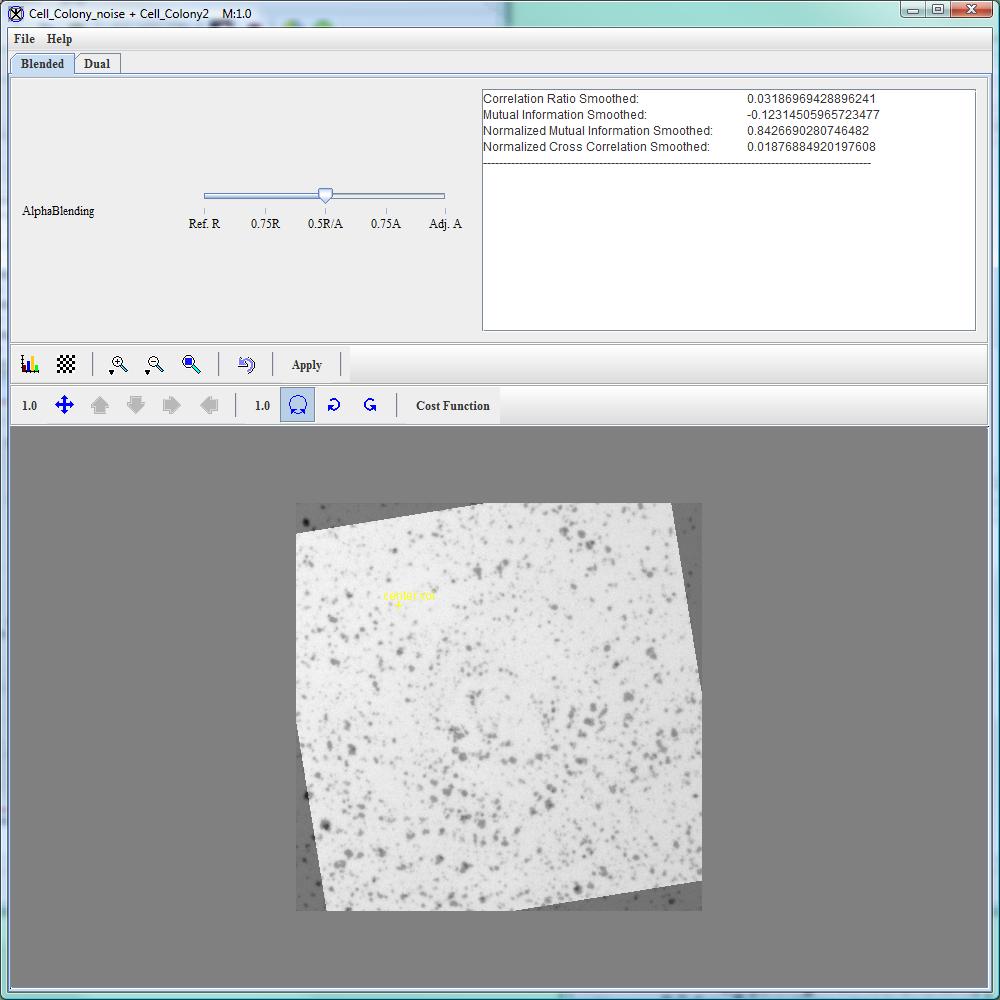The width and height of the screenshot is (1000, 1000).
Task: Click the yellow center marker on image
Action: [x=399, y=604]
